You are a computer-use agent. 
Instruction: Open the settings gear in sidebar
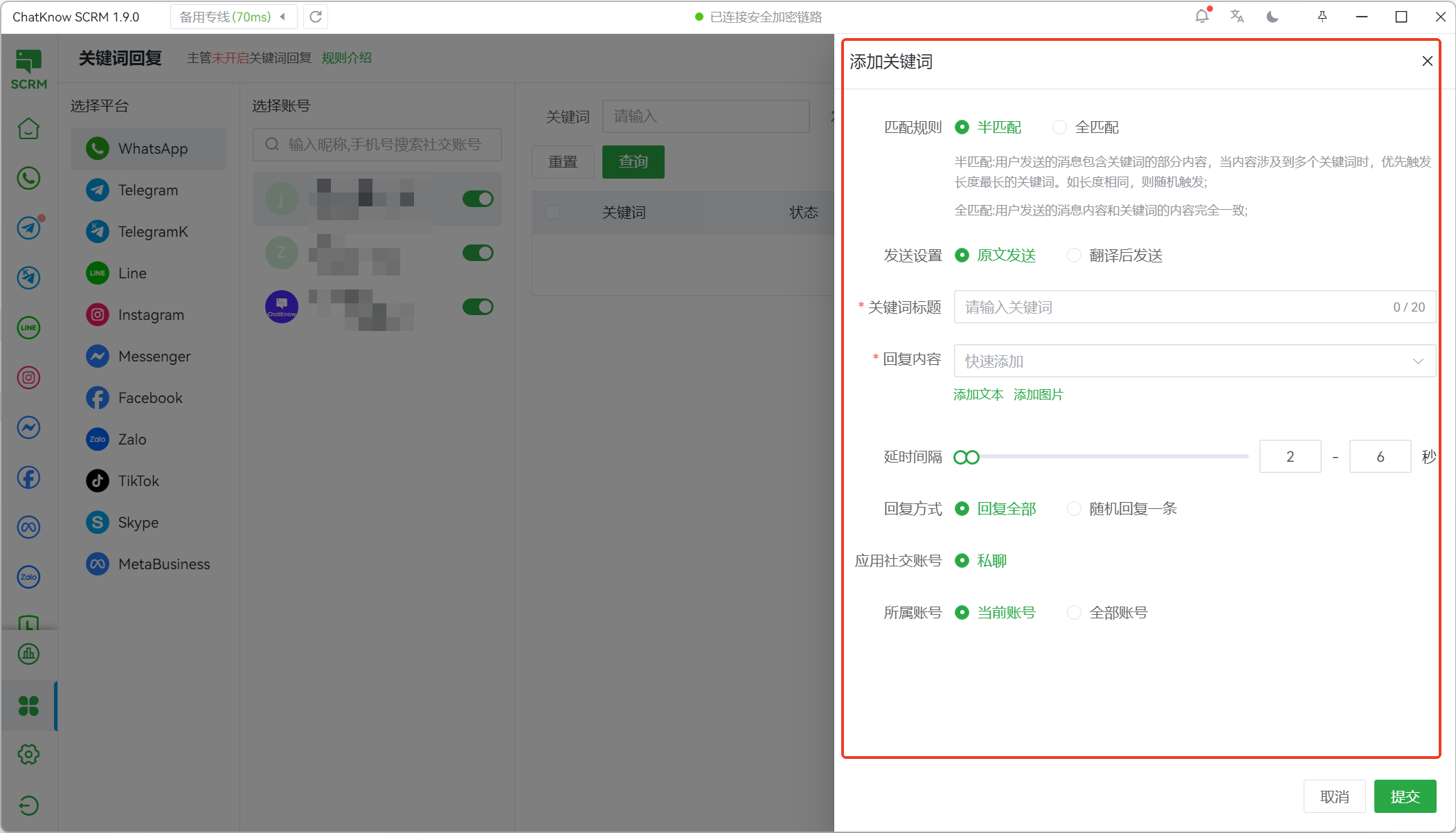click(28, 754)
